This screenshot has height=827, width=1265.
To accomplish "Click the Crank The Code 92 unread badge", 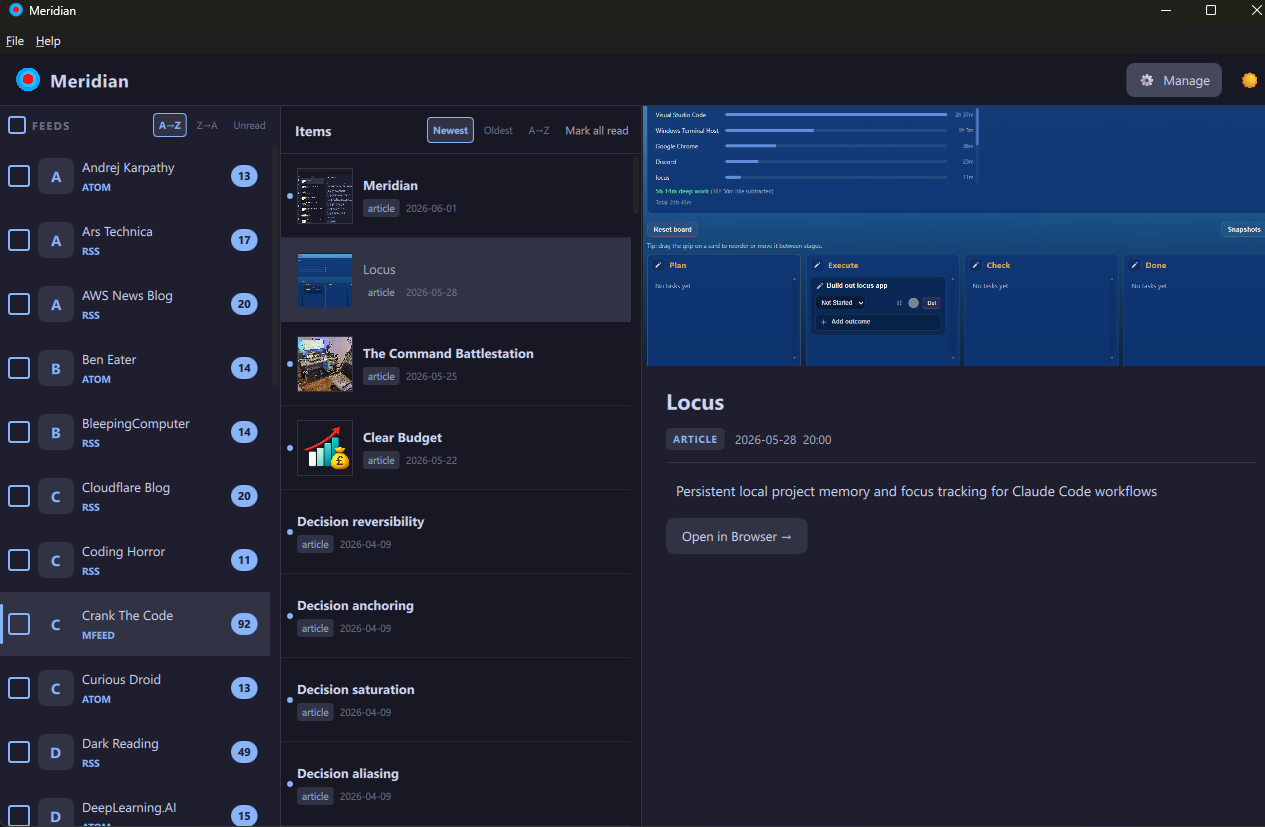I will point(244,624).
